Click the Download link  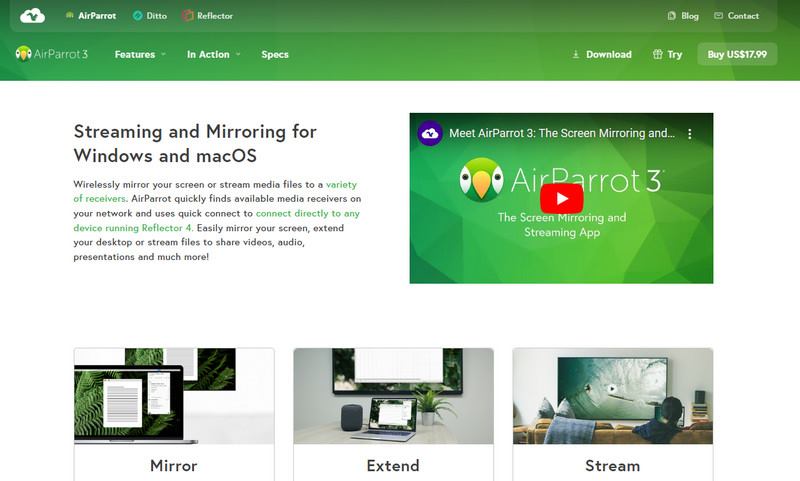pos(609,55)
